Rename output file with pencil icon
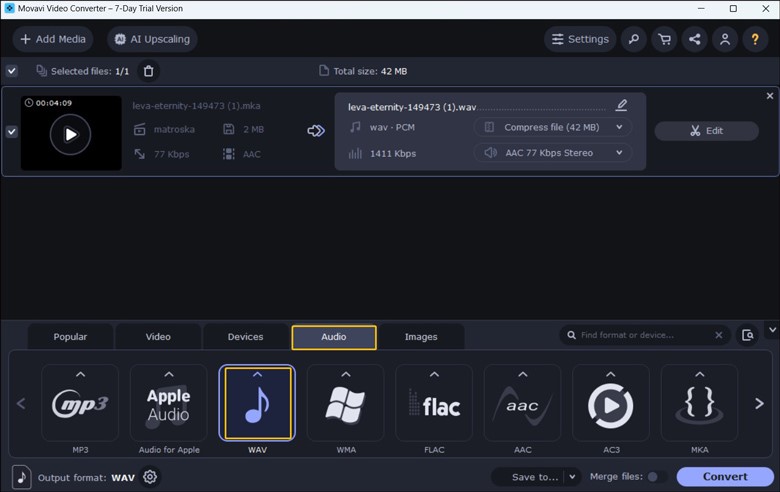Viewport: 780px width, 492px height. point(621,105)
